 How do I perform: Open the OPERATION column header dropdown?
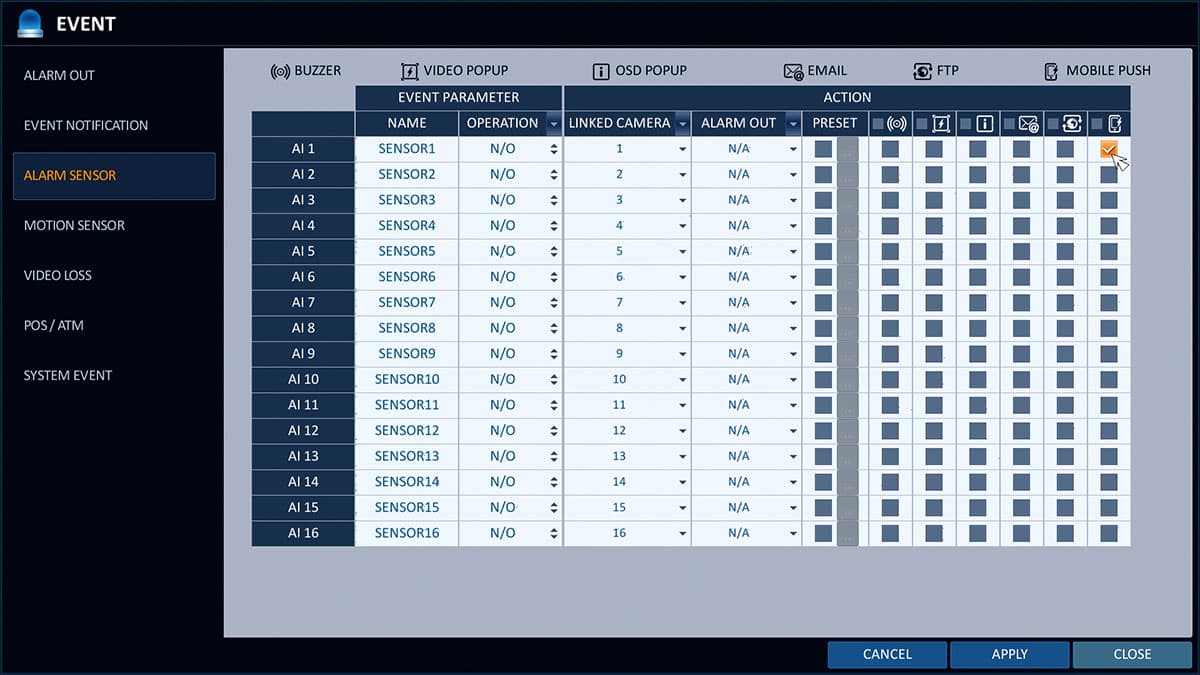click(x=553, y=124)
